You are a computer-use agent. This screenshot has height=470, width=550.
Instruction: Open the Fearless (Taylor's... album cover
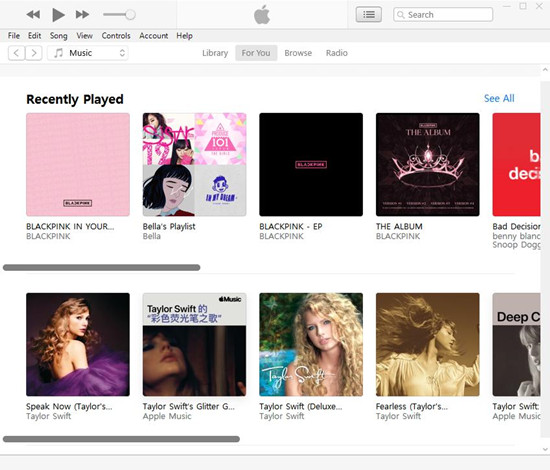pyautogui.click(x=428, y=344)
